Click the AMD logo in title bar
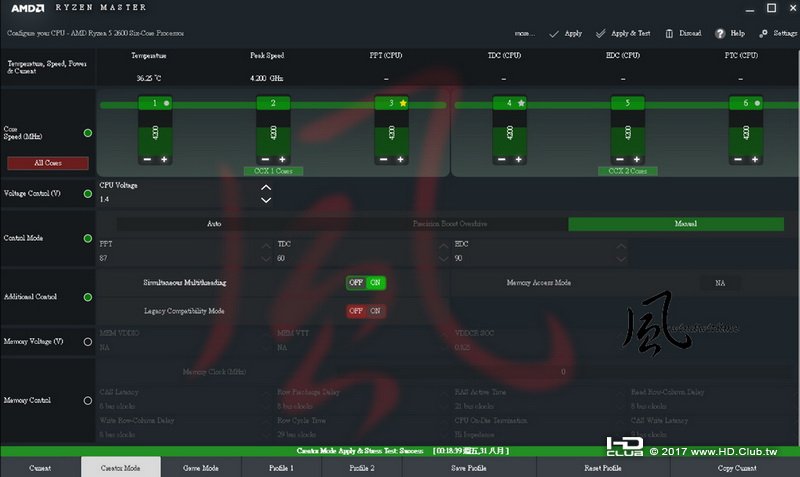Image resolution: width=800 pixels, height=477 pixels. coord(28,8)
